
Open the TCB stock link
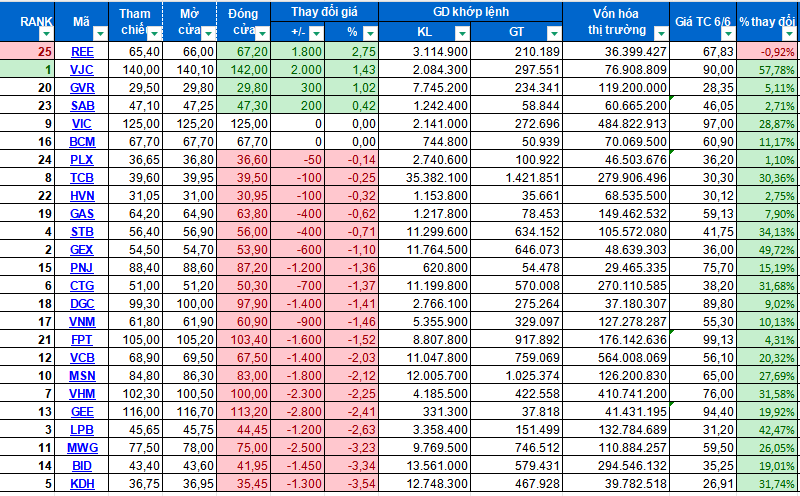[x=82, y=178]
